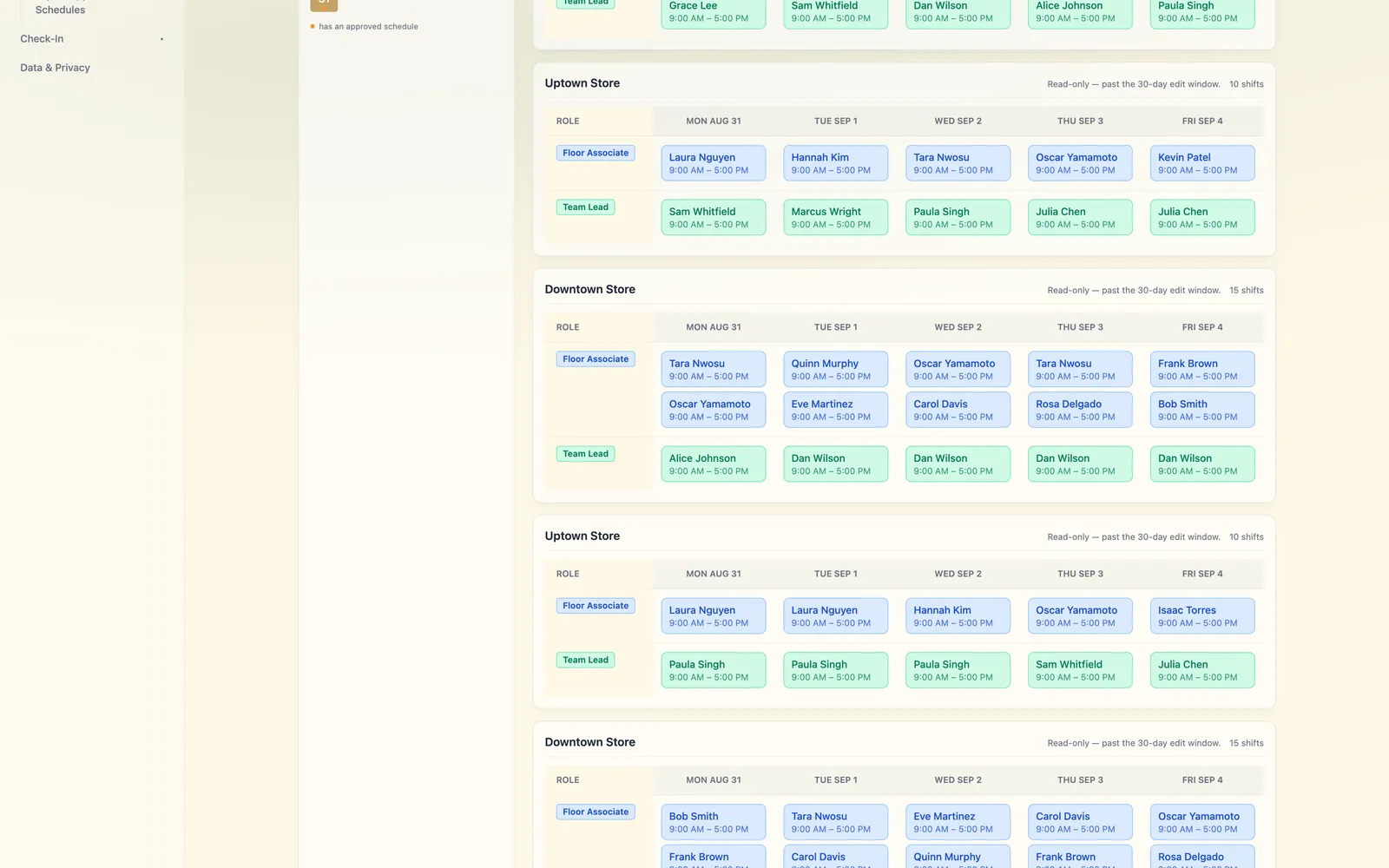1389x868 pixels.
Task: Click TUE SEP 1 header above Quinn Murphy
Action: pos(835,327)
